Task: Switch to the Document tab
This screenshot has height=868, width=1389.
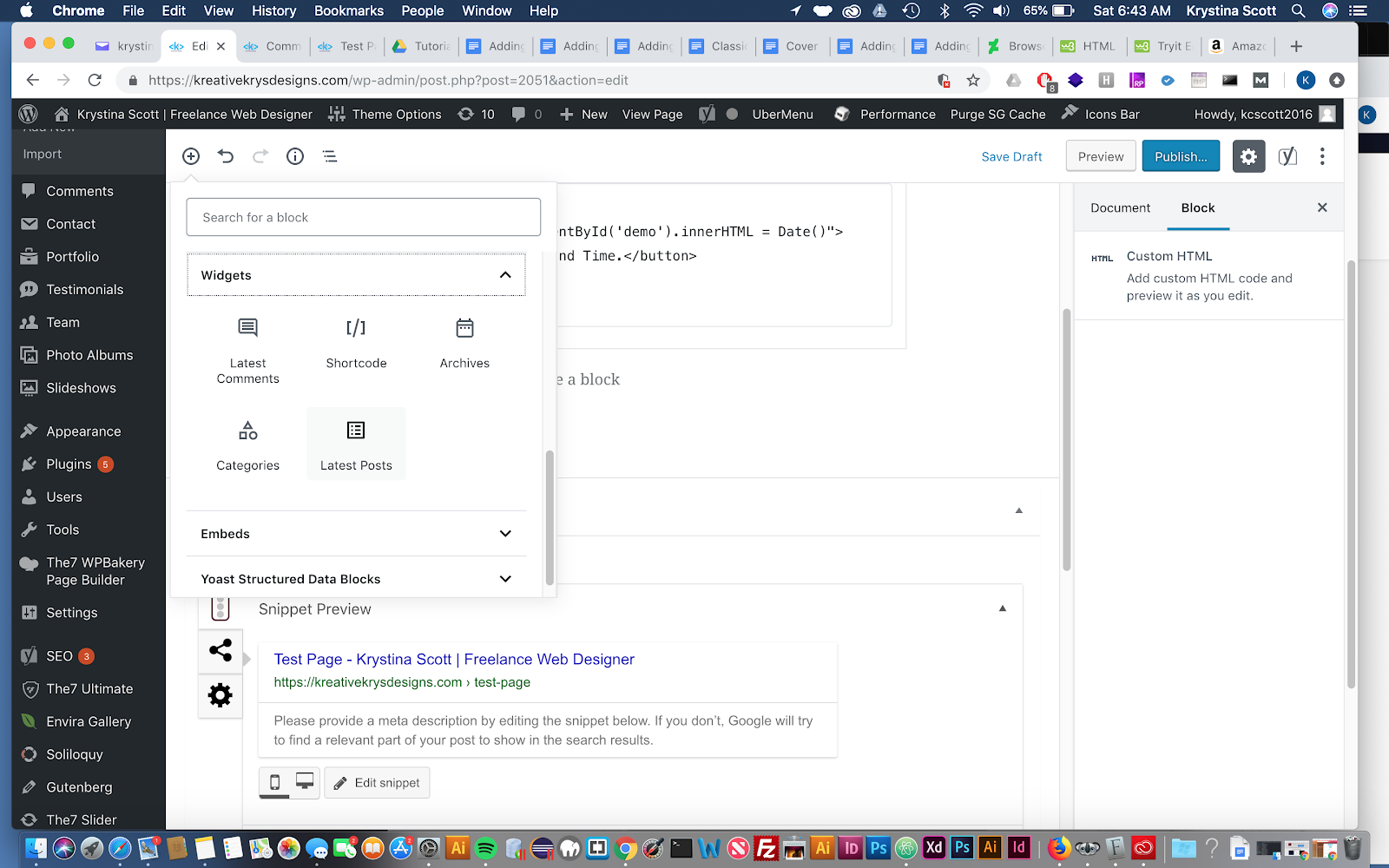Action: pos(1120,207)
